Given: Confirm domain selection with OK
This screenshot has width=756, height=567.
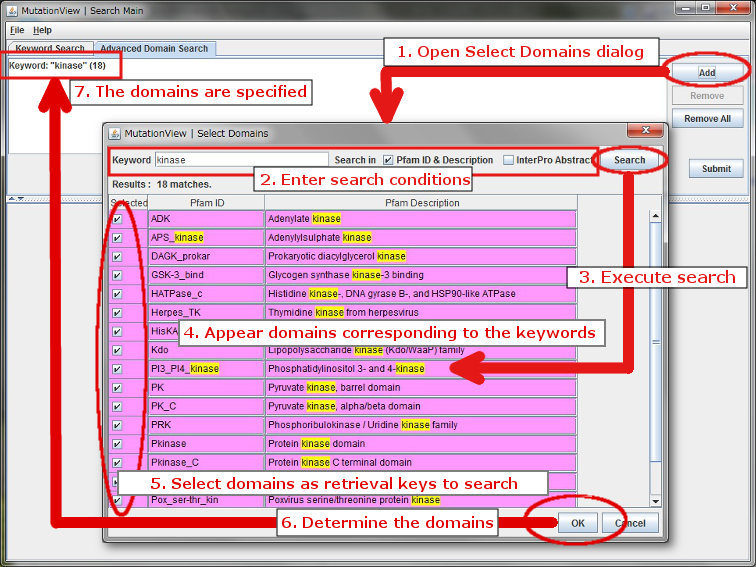Looking at the screenshot, I should pyautogui.click(x=577, y=523).
